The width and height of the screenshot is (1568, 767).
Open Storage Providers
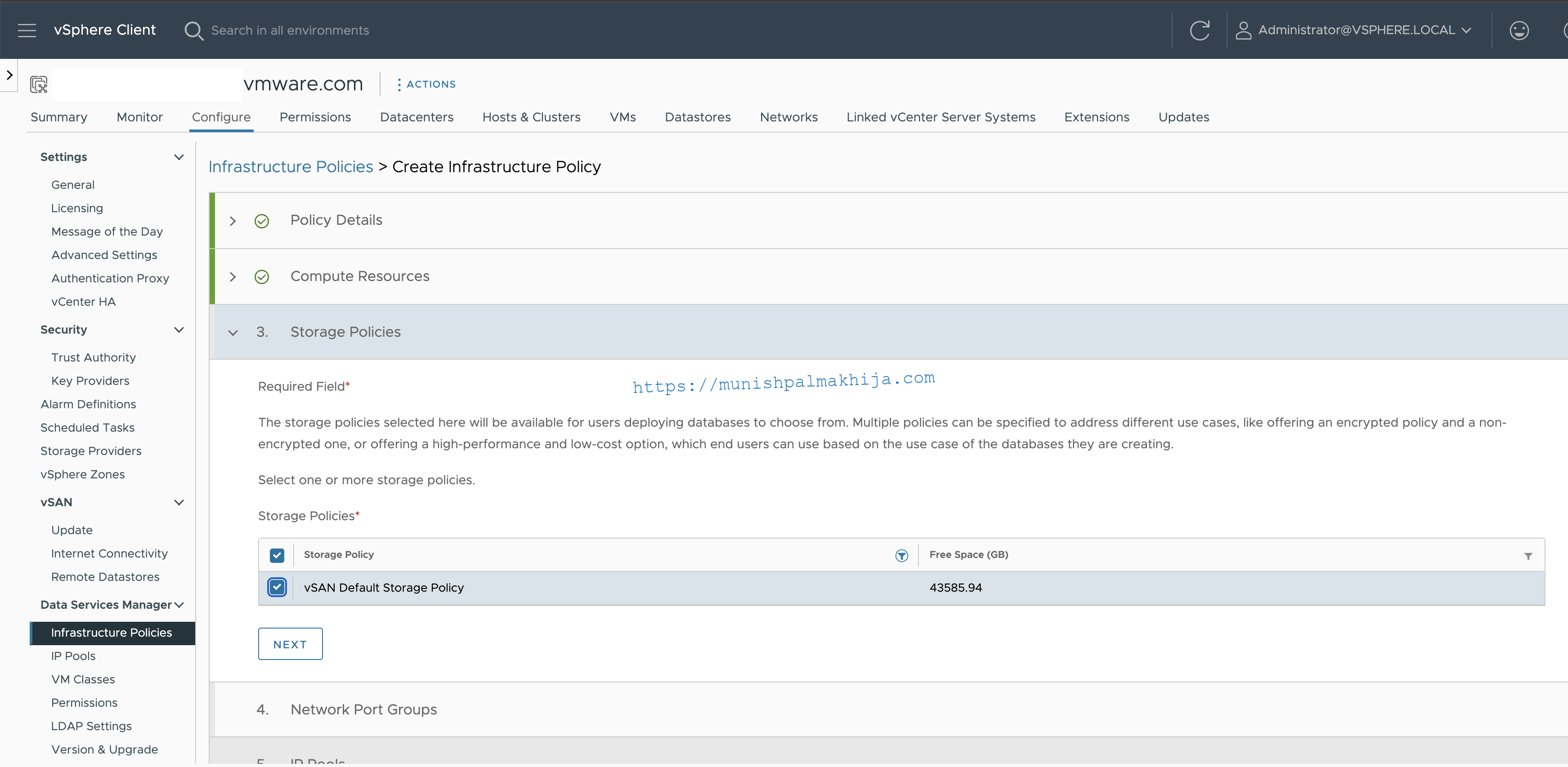91,451
